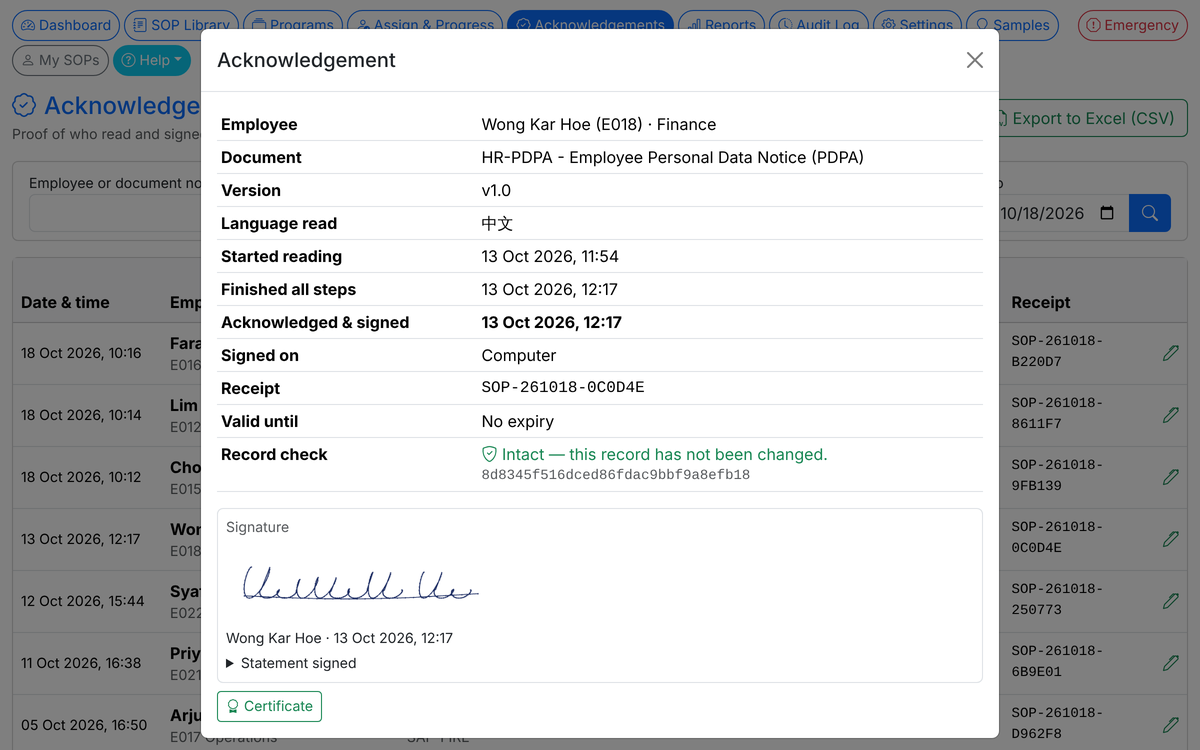The image size is (1200, 750).
Task: Click the handwritten signature image
Action: pos(360,583)
